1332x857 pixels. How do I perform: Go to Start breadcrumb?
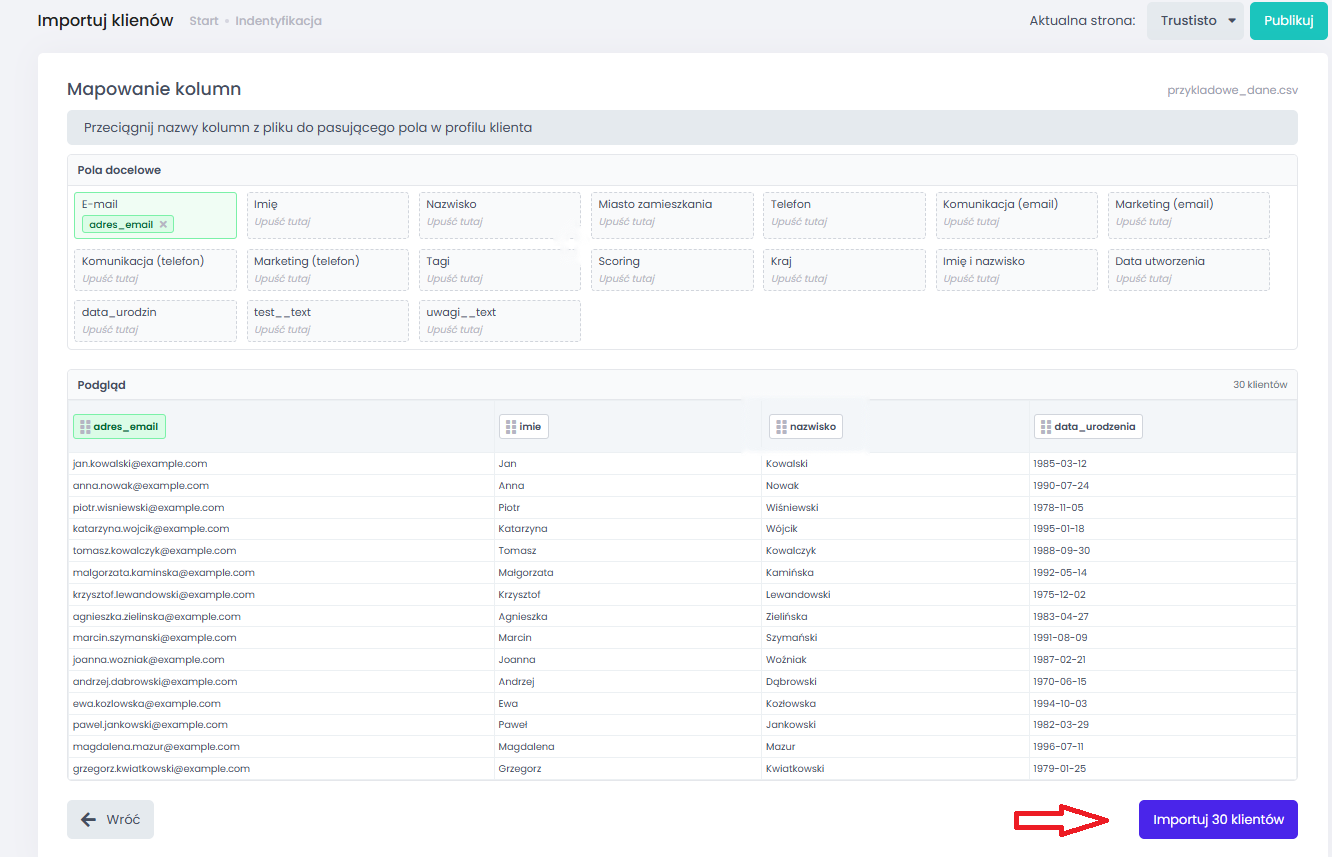(x=204, y=21)
